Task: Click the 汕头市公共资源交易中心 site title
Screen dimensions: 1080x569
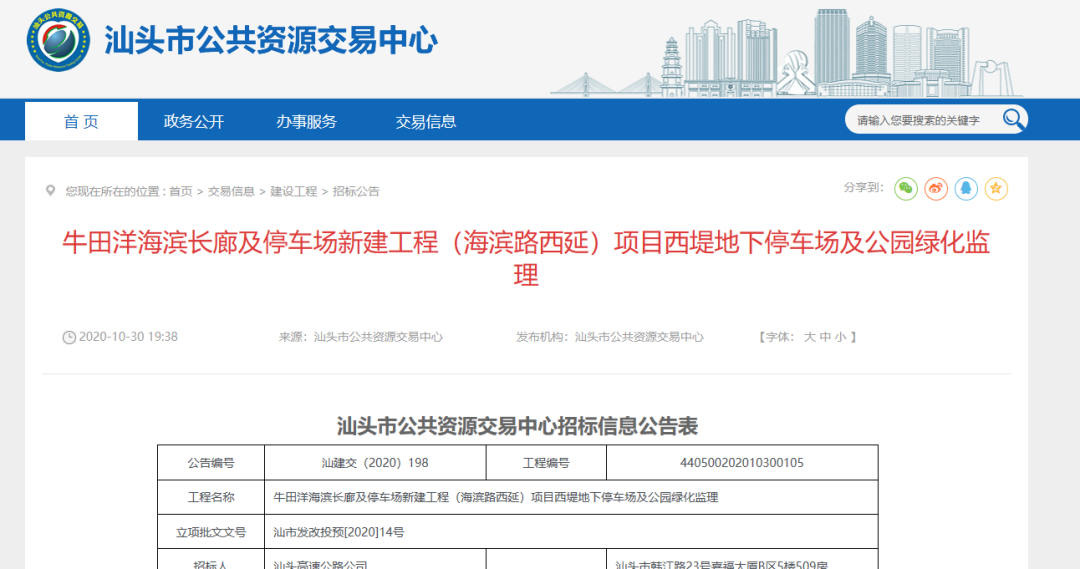Action: coord(271,40)
